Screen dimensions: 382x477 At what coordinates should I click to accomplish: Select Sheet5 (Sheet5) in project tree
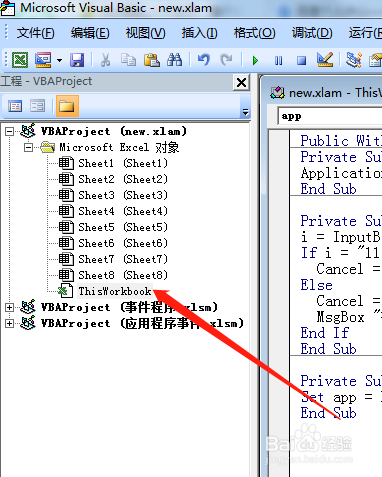point(123,227)
